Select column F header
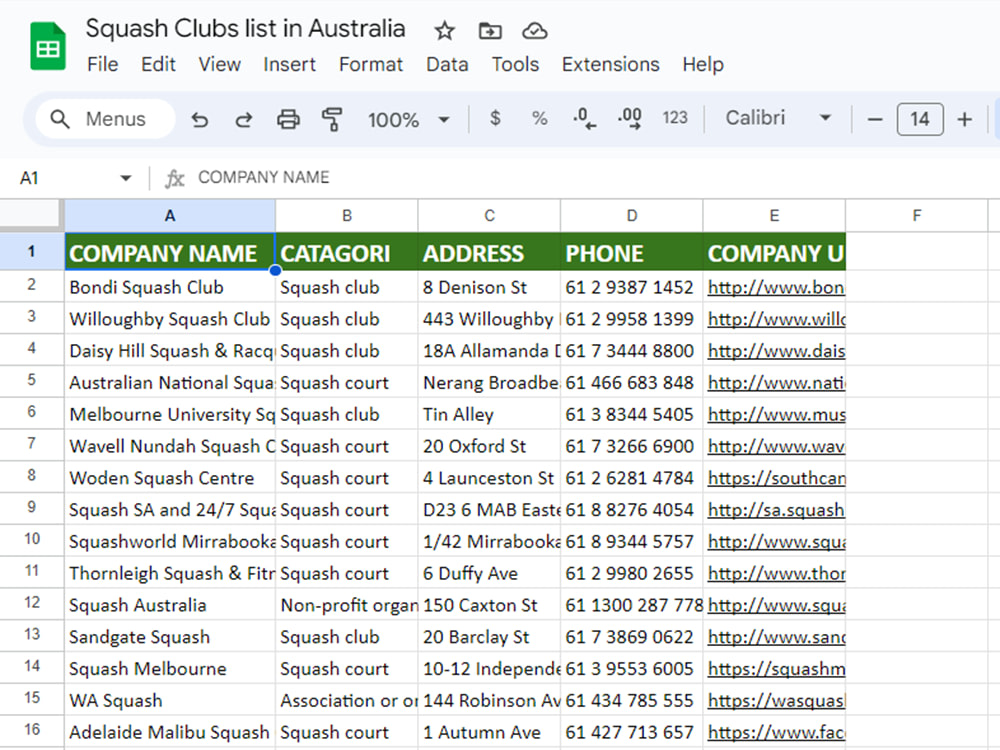The width and height of the screenshot is (1000, 750). tap(916, 216)
